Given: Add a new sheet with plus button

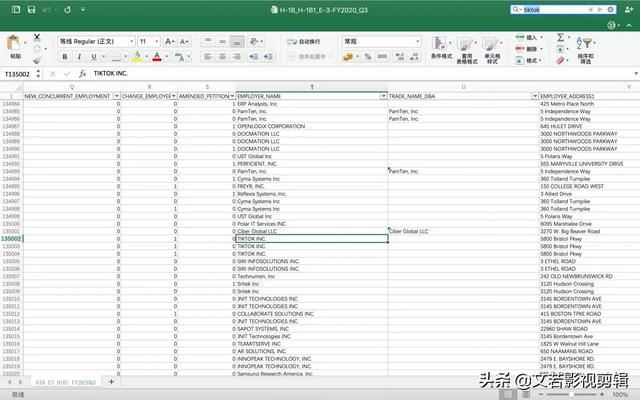Looking at the screenshot, I should point(111,382).
